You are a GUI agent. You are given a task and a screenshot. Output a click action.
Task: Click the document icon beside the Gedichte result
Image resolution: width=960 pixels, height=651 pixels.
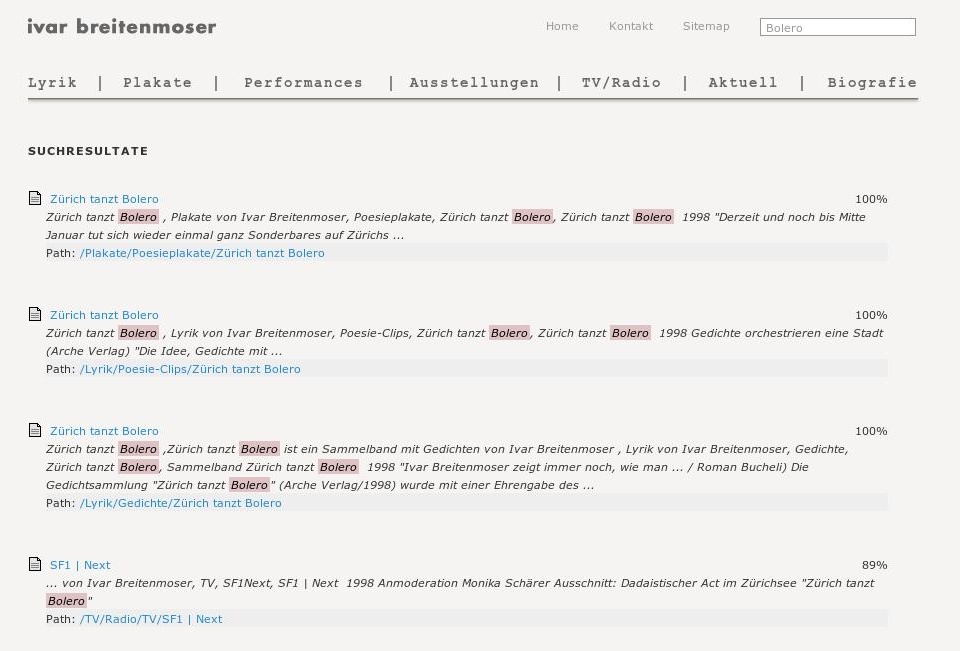tap(35, 429)
